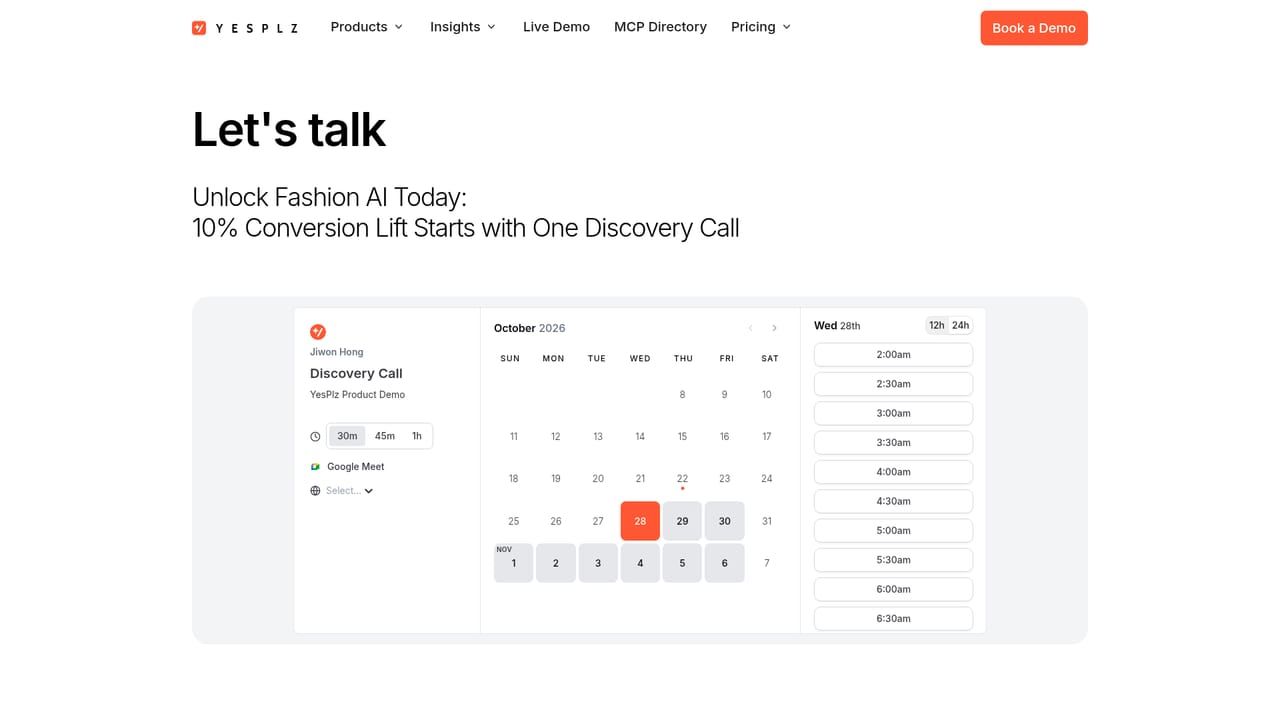Open Live Demo page

click(x=556, y=27)
